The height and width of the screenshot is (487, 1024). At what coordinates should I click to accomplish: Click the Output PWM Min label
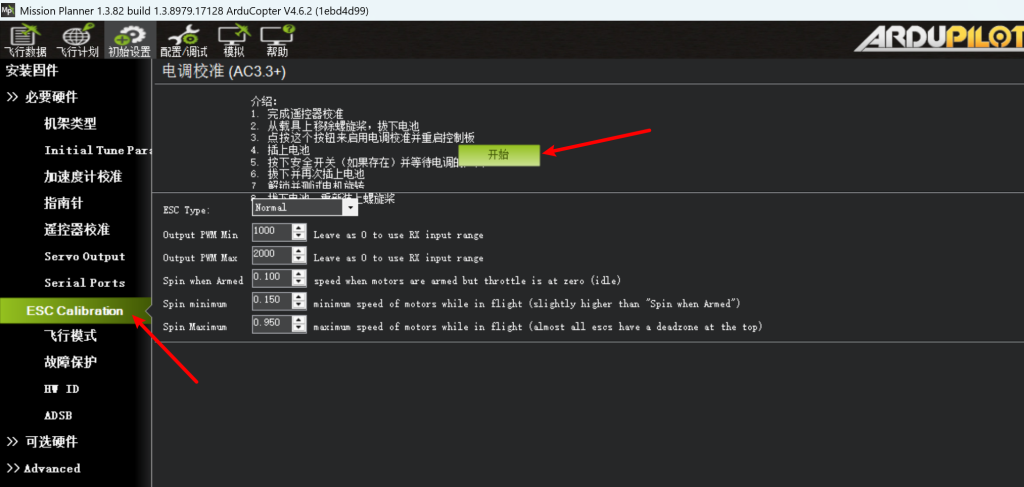click(200, 234)
